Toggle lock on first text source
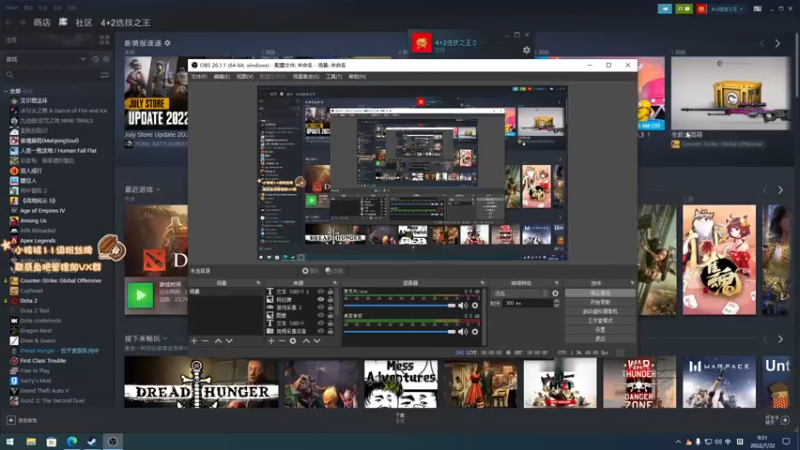 coord(330,292)
